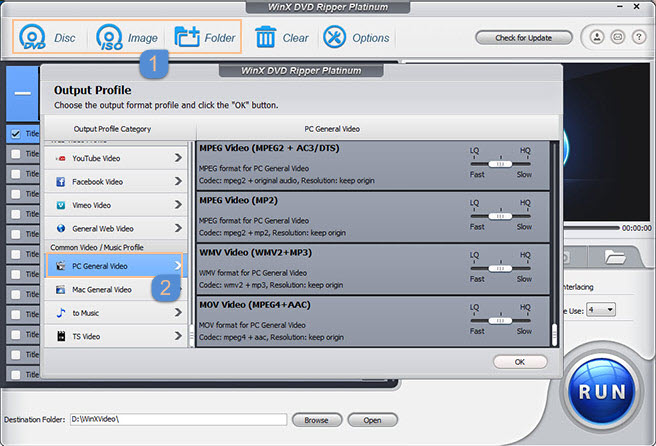Select MPEG Video (MPEG2 + AC3/DTS) profile
The image size is (656, 446).
point(373,165)
